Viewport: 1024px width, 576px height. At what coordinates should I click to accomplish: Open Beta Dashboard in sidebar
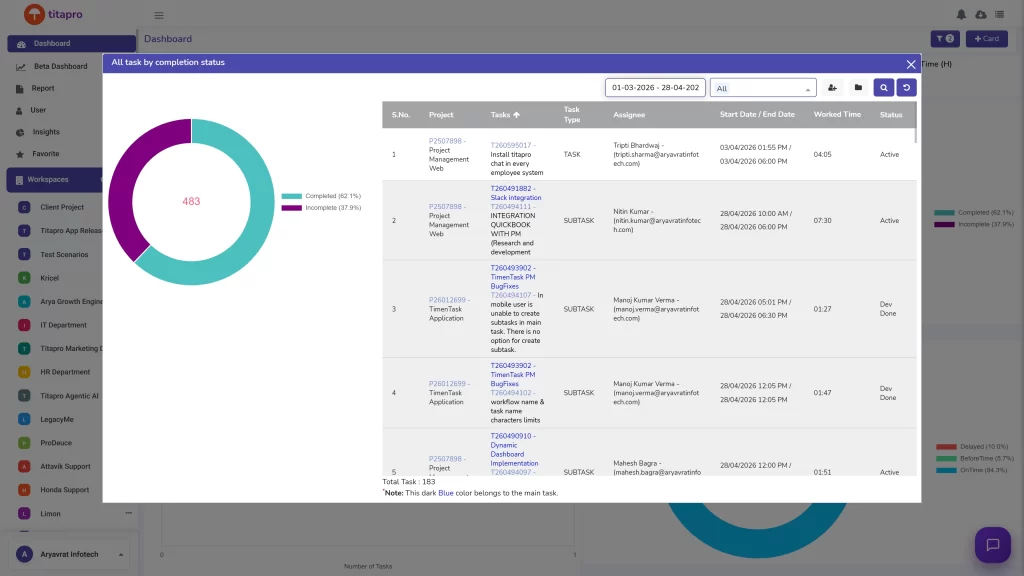click(x=60, y=67)
